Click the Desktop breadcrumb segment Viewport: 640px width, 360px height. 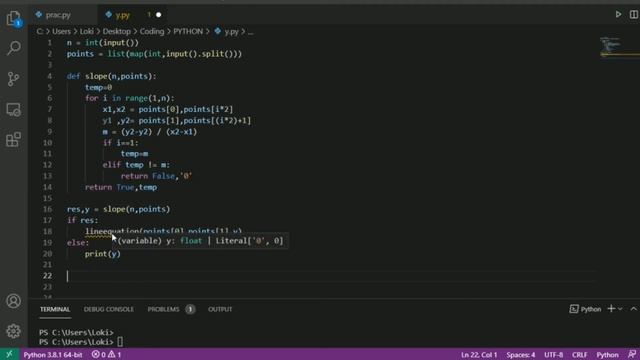tap(117, 31)
